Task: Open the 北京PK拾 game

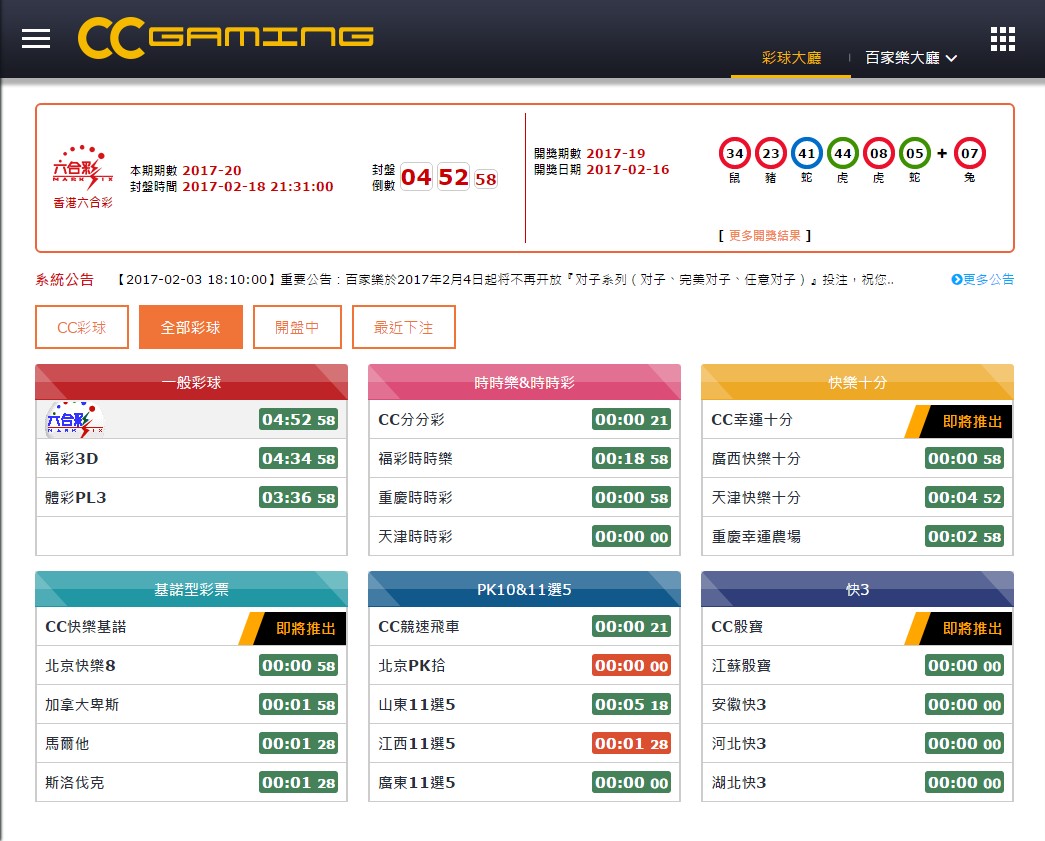Action: pos(524,666)
